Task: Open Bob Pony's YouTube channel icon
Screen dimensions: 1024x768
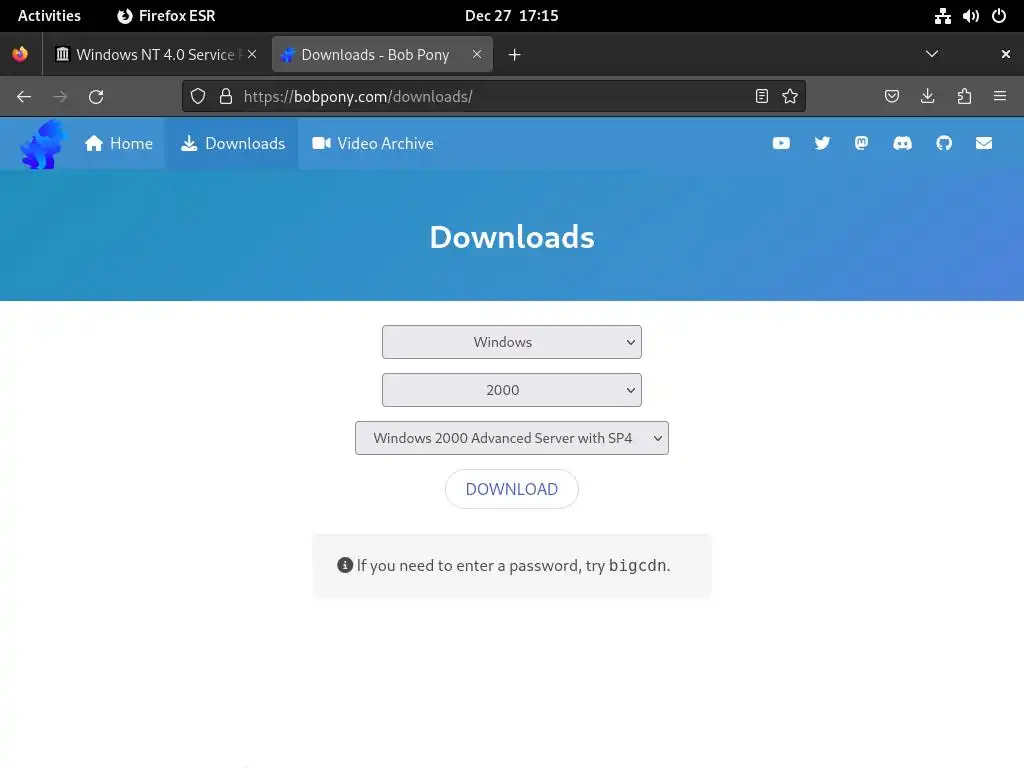Action: pos(781,143)
